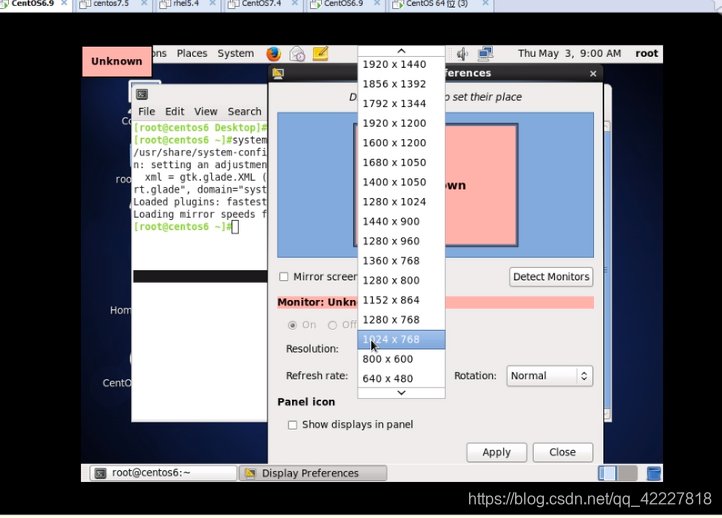The height and width of the screenshot is (518, 722).
Task: Open the trash icon in bottom panel
Action: pyautogui.click(x=653, y=473)
